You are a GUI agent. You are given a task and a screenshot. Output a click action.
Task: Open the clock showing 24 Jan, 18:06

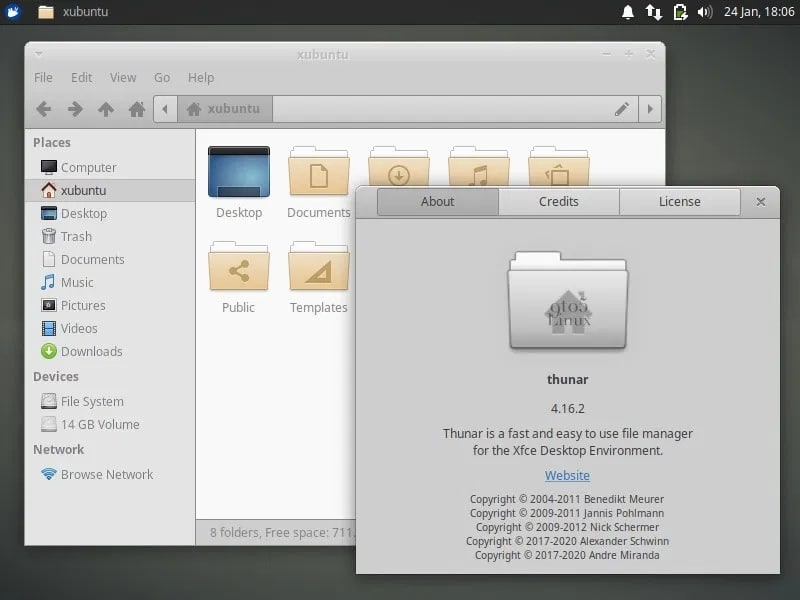(759, 11)
